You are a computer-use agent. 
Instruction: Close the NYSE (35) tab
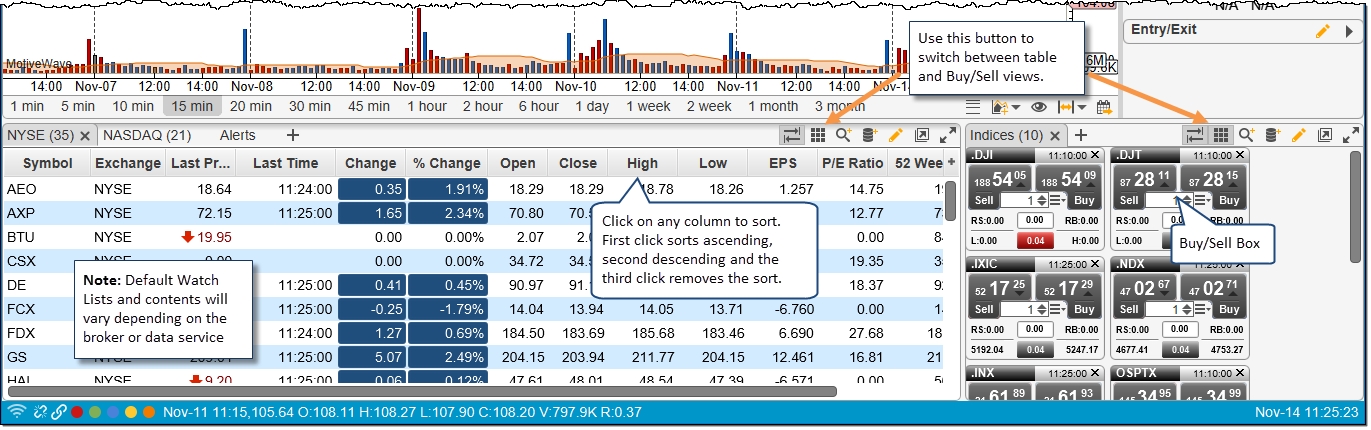coord(85,135)
